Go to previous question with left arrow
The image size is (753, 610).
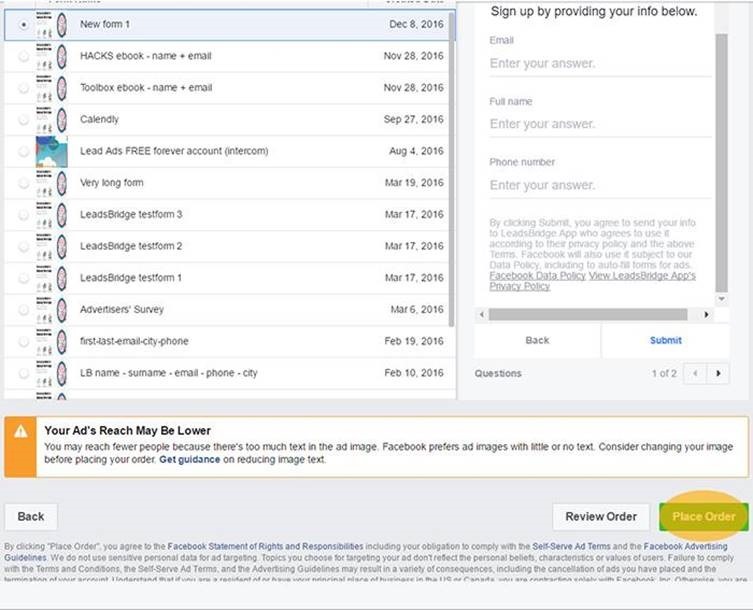(696, 373)
